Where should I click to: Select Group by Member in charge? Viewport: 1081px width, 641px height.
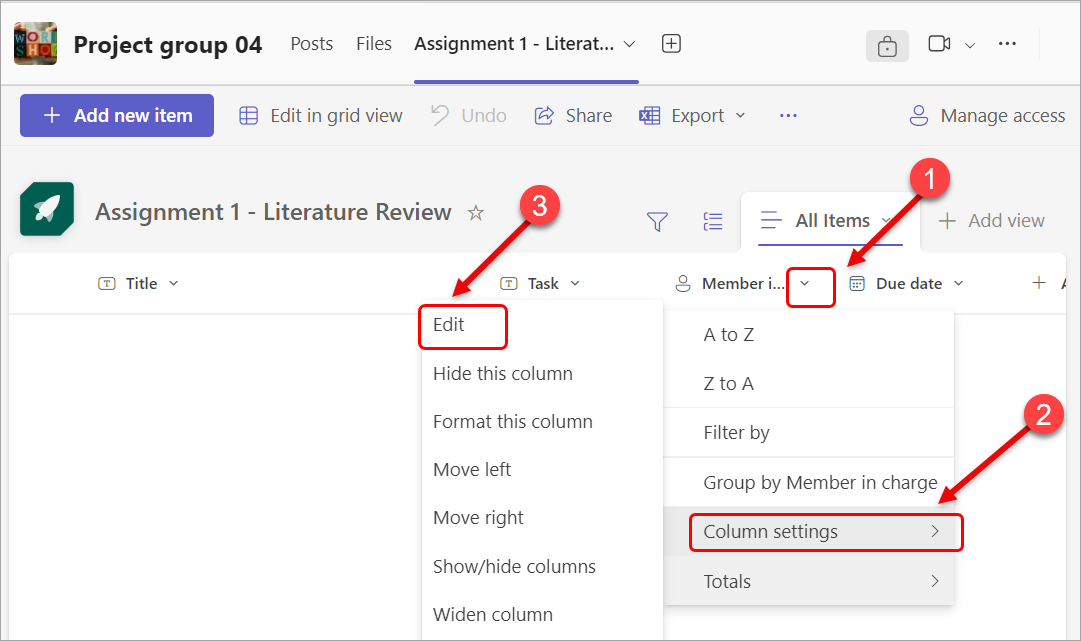coord(820,482)
